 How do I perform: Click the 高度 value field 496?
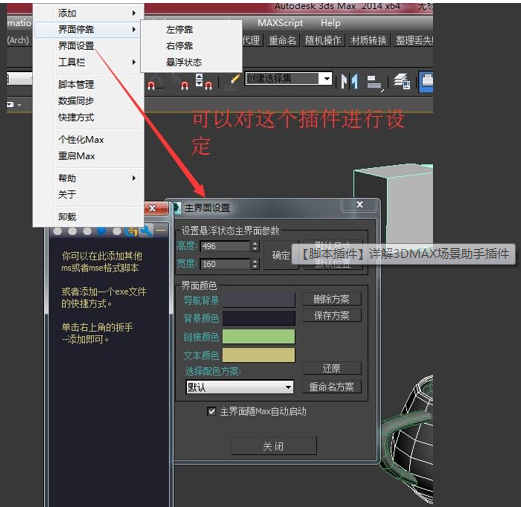225,246
